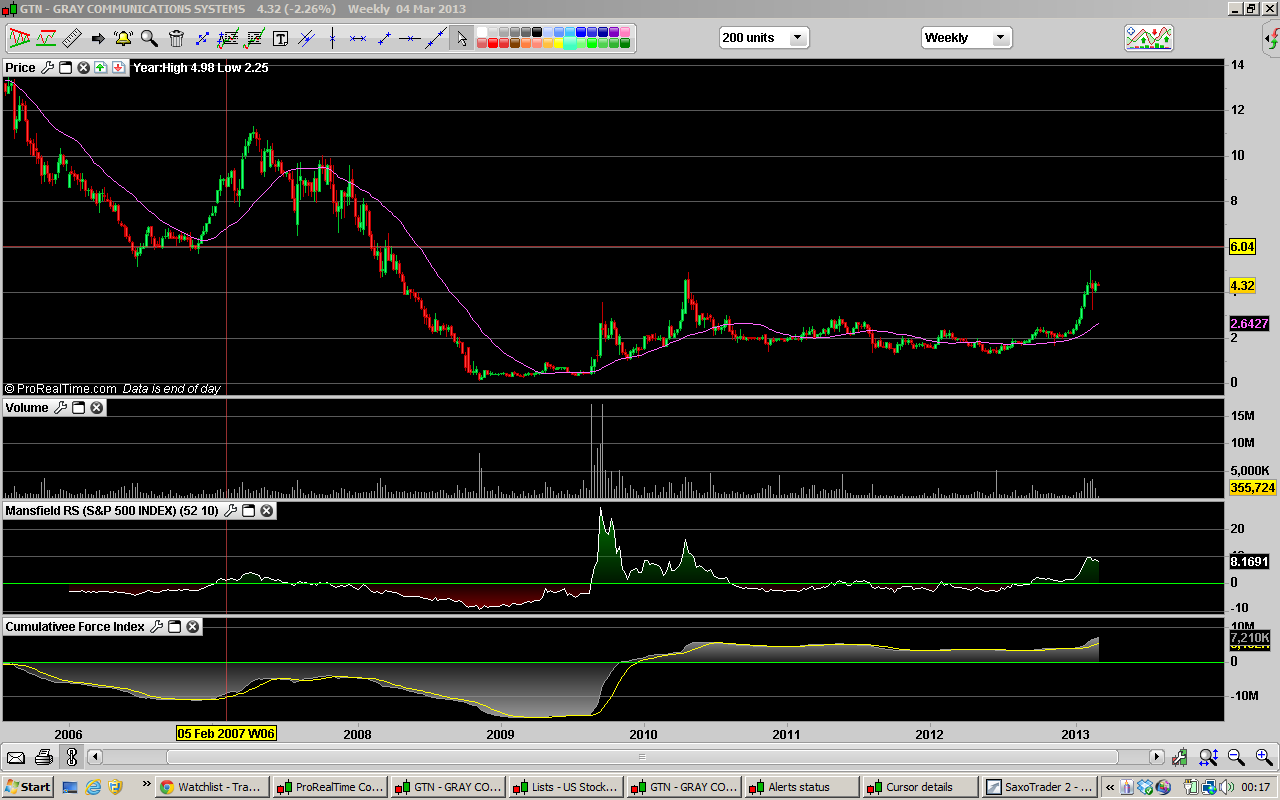Open Price panel wrench settings

pos(47,68)
